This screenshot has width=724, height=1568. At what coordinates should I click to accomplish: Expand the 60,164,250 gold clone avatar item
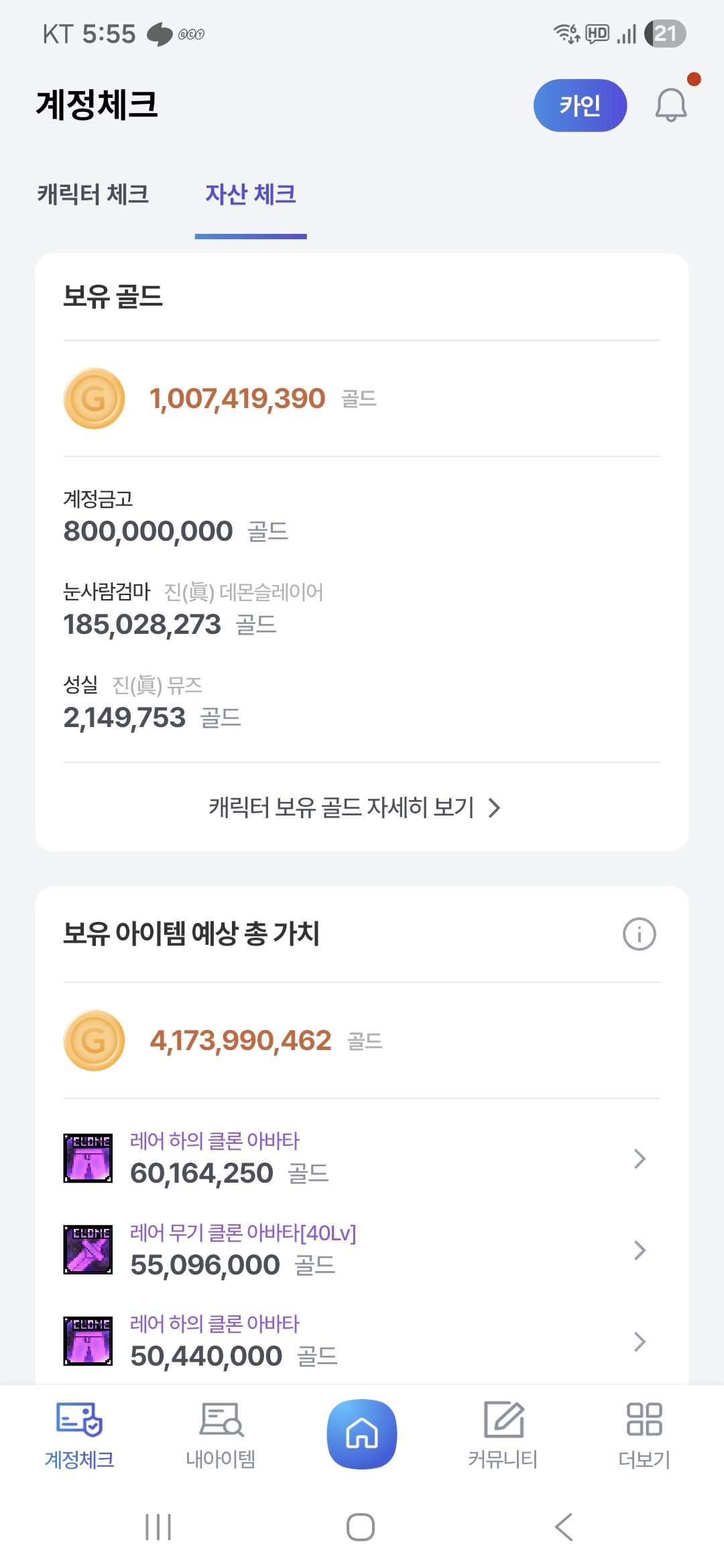point(640,1159)
